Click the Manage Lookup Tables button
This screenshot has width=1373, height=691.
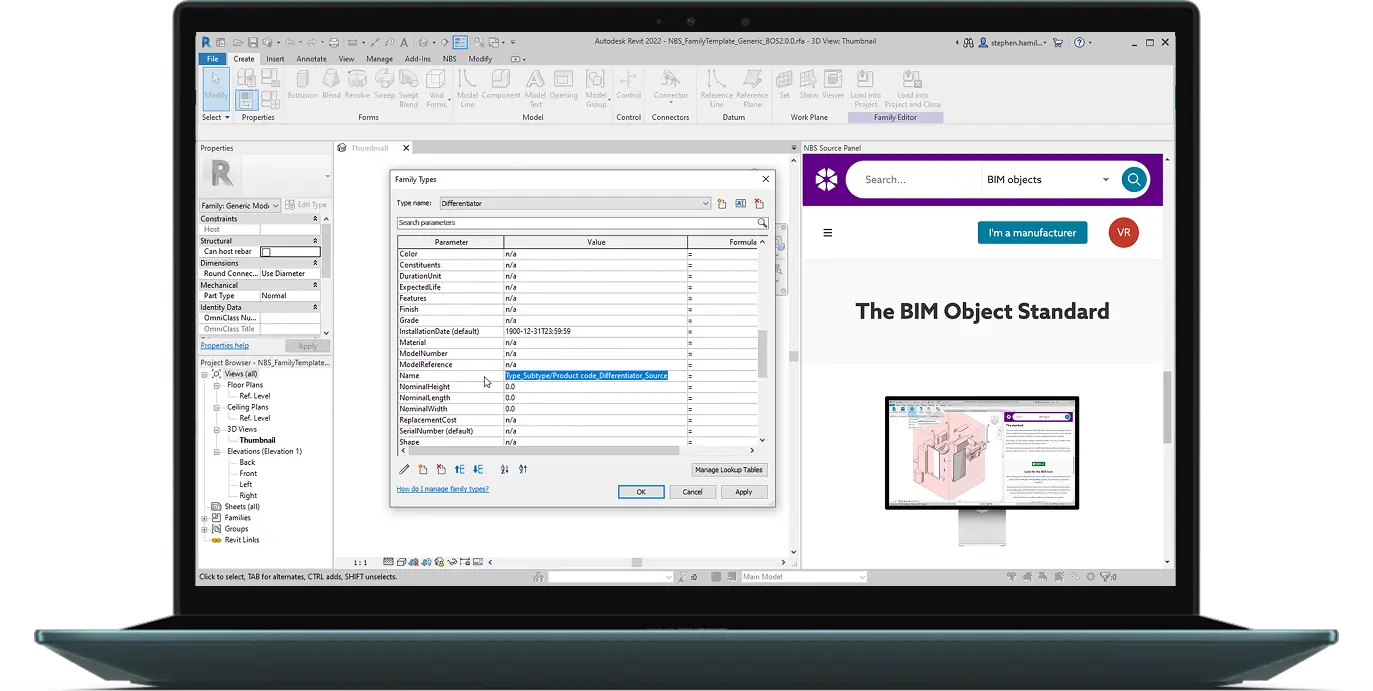pyautogui.click(x=728, y=469)
